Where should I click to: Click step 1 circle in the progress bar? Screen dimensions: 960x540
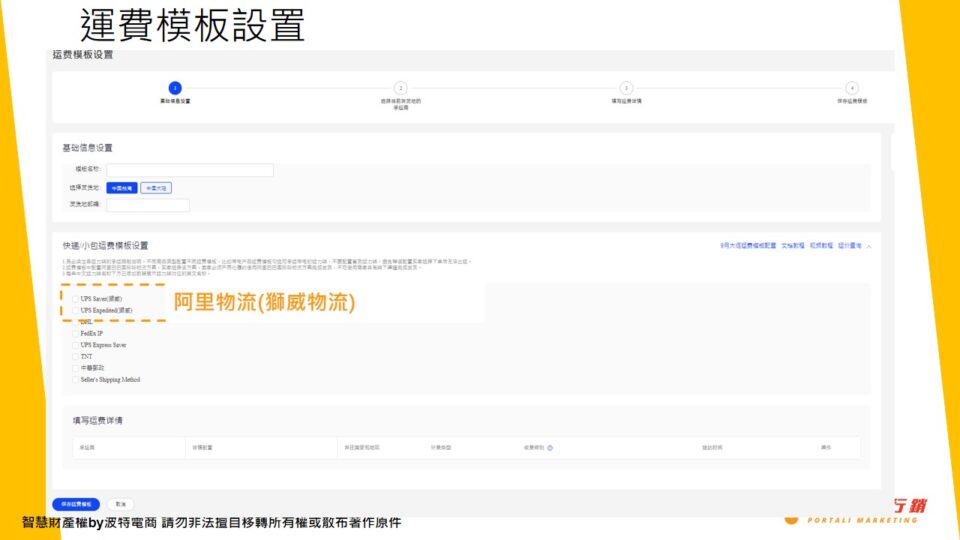coord(175,88)
